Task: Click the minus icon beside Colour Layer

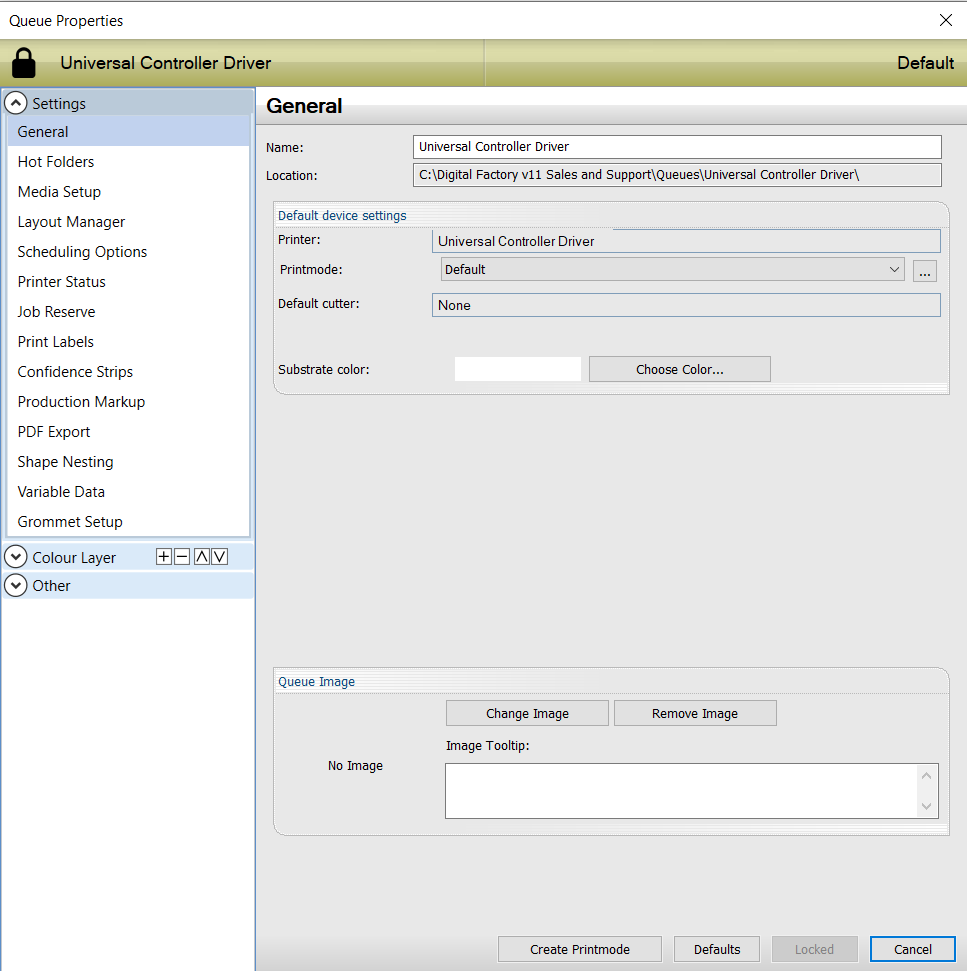Action: [x=182, y=557]
